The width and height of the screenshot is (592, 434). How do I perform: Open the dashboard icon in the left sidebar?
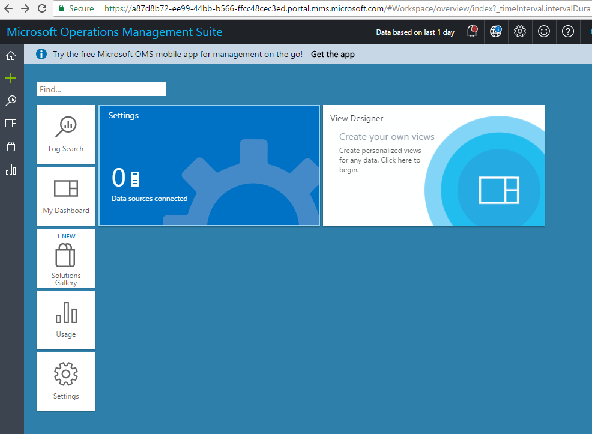(11, 123)
